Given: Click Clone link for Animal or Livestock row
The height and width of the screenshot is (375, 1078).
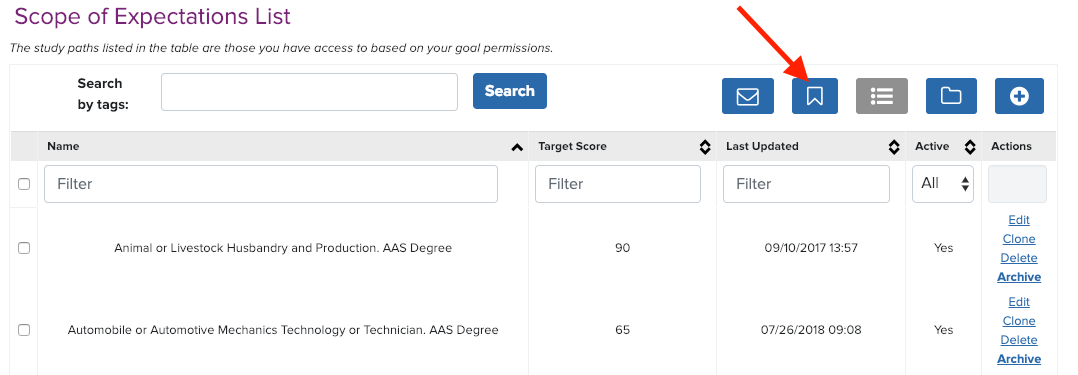Looking at the screenshot, I should [1019, 239].
